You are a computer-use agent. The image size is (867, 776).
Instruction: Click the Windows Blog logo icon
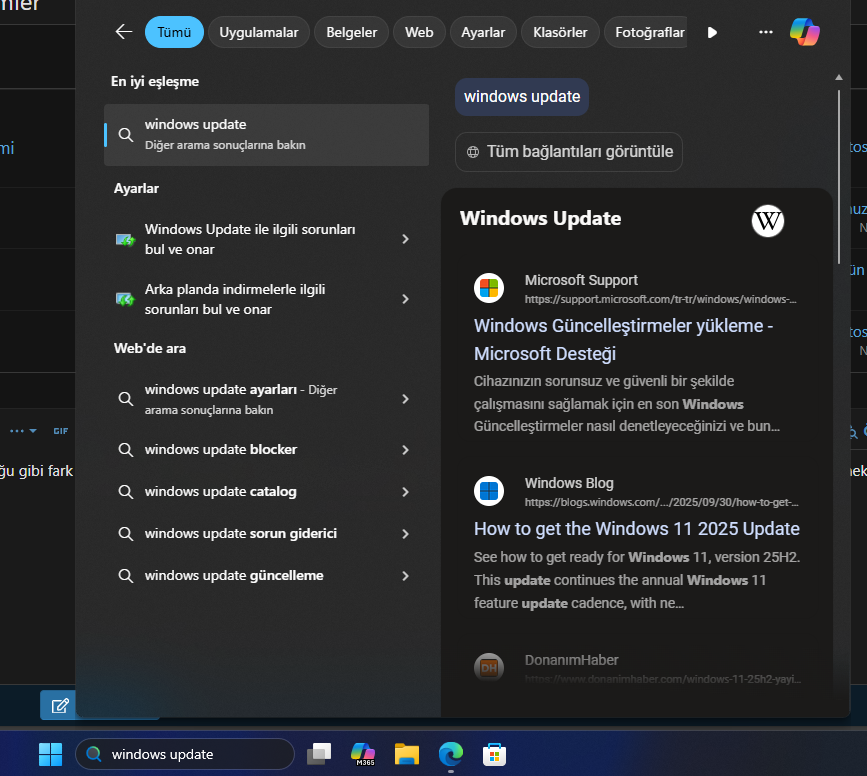click(x=489, y=491)
